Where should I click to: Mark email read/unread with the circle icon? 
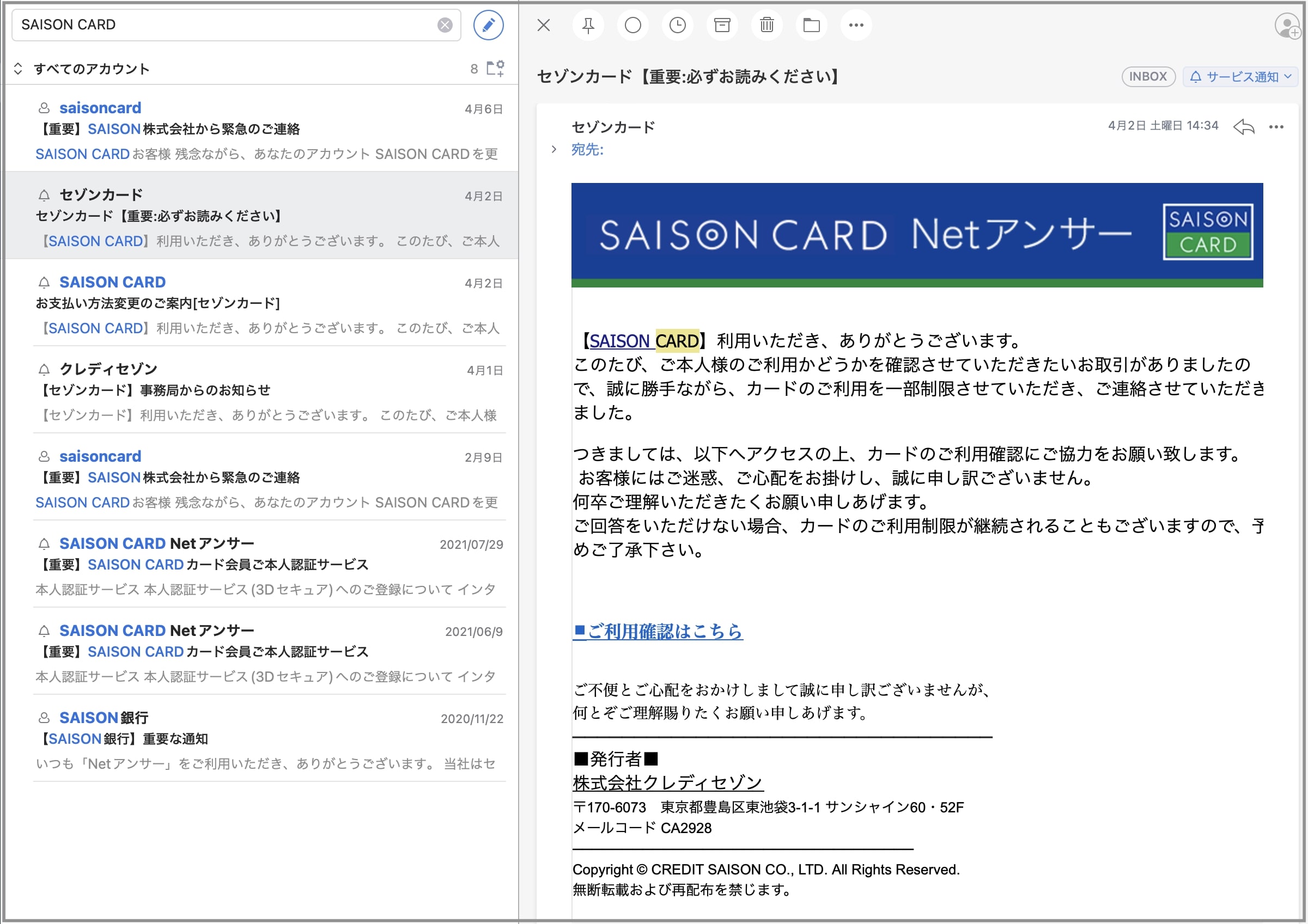pyautogui.click(x=632, y=25)
